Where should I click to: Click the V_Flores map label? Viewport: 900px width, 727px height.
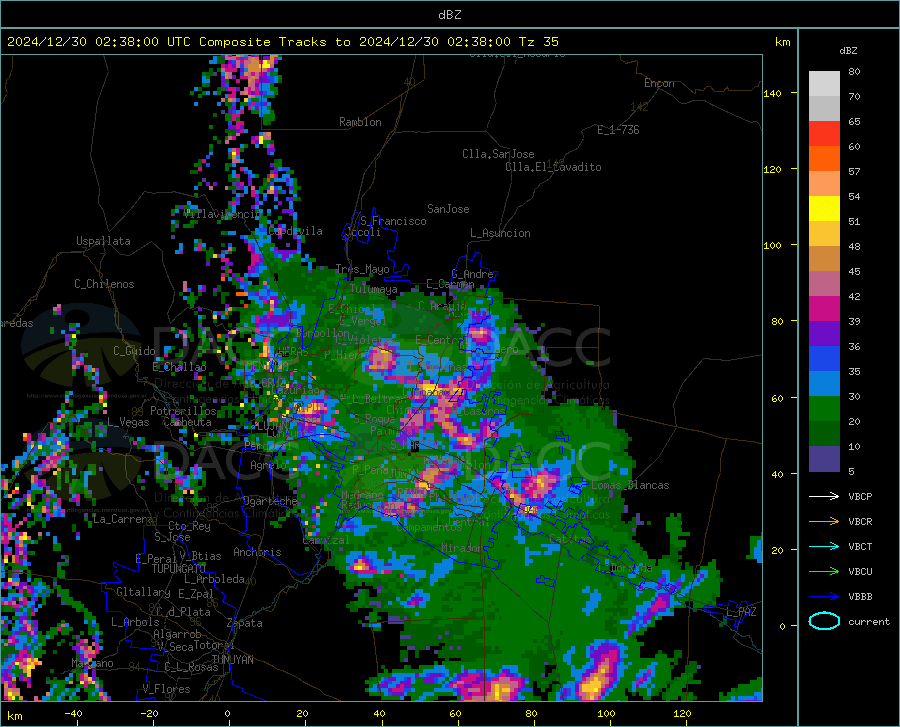(166, 689)
